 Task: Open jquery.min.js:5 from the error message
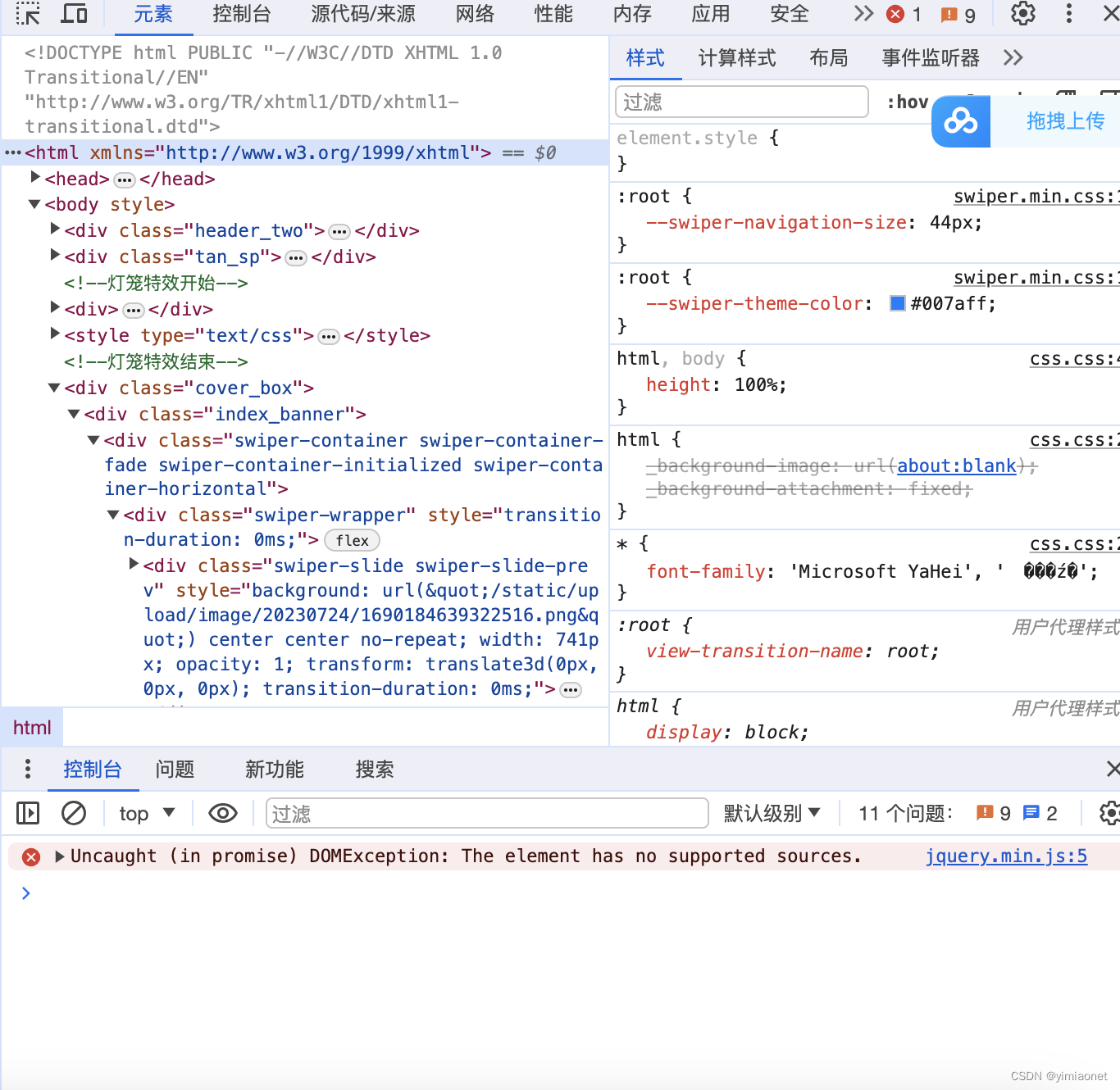click(x=1006, y=856)
